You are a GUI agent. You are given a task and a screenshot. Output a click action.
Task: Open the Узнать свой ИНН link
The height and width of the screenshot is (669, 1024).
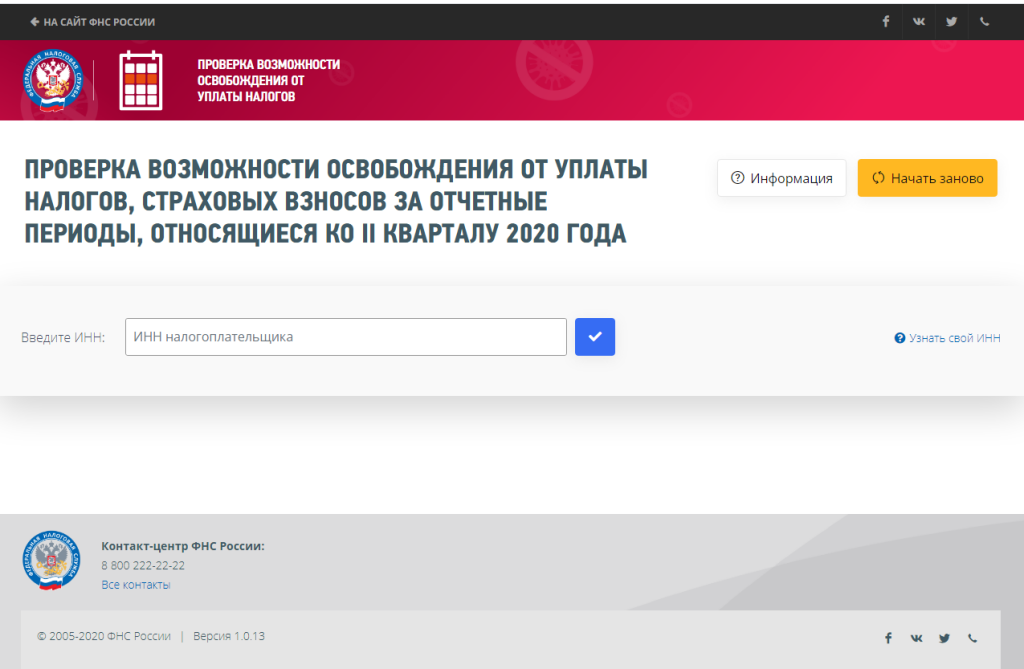tap(947, 338)
